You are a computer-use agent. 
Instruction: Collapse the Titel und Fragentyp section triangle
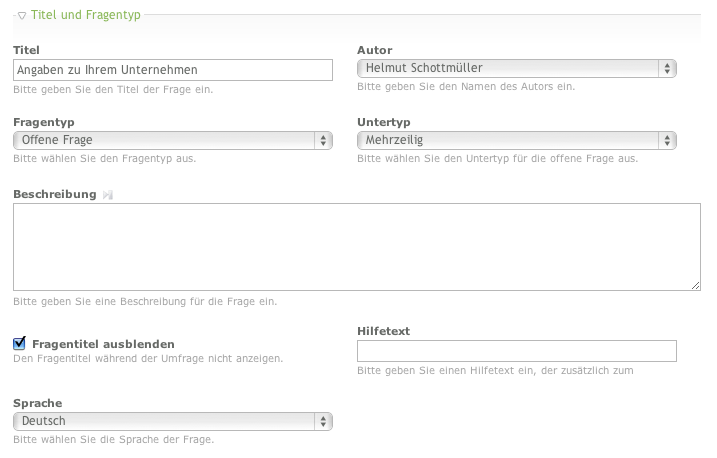[22, 16]
